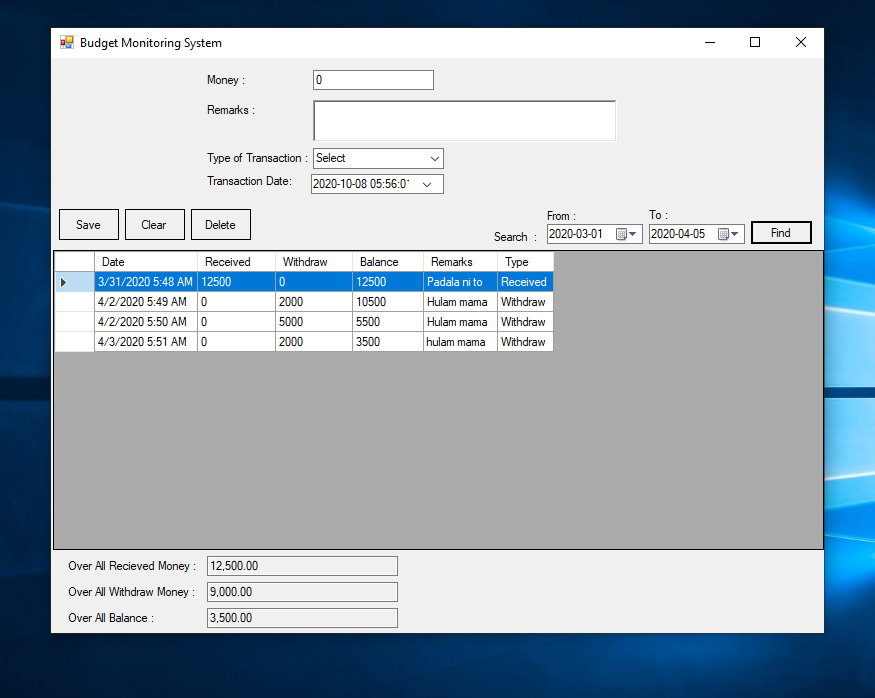The image size is (875, 698).
Task: Click the Delete button
Action: pyautogui.click(x=220, y=225)
